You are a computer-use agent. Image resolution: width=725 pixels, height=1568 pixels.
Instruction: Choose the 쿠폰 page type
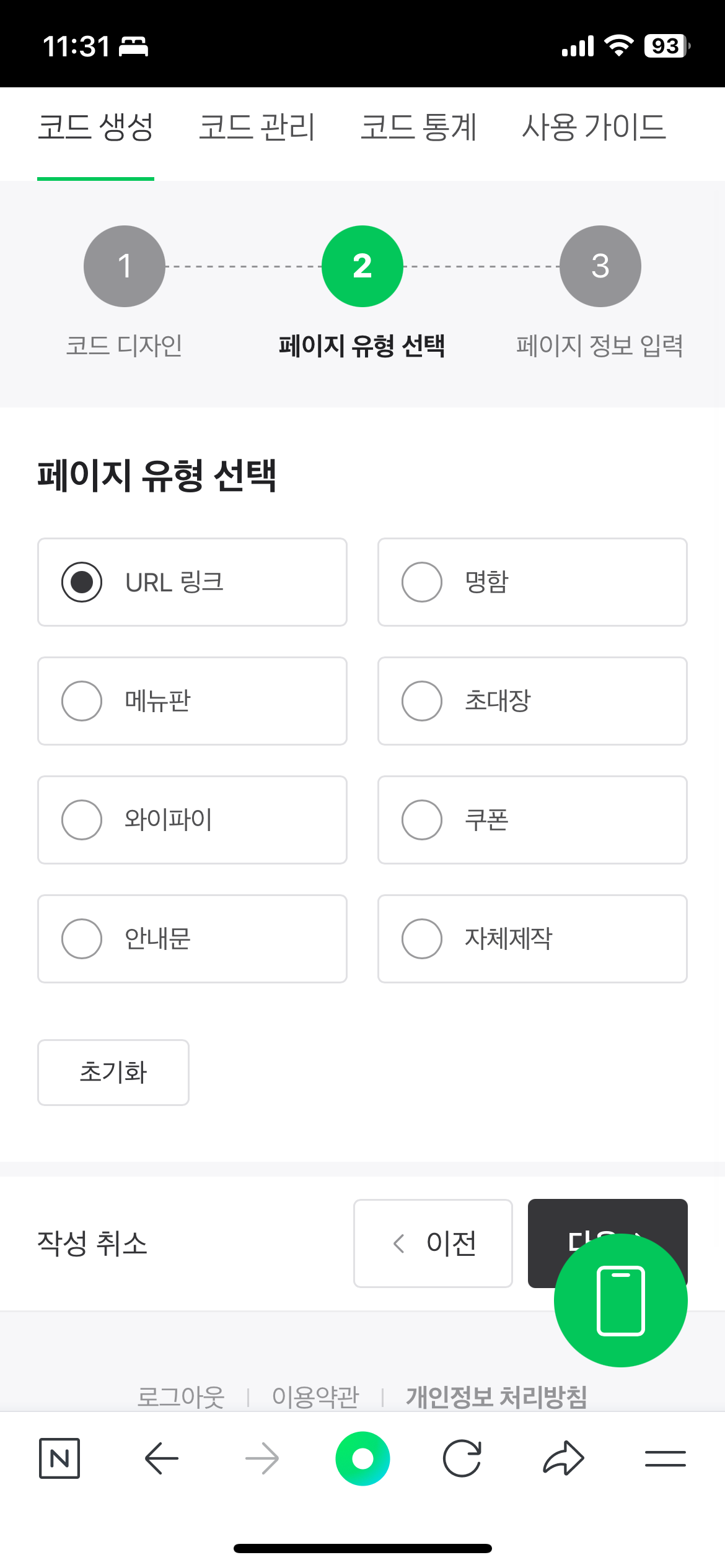(x=532, y=820)
